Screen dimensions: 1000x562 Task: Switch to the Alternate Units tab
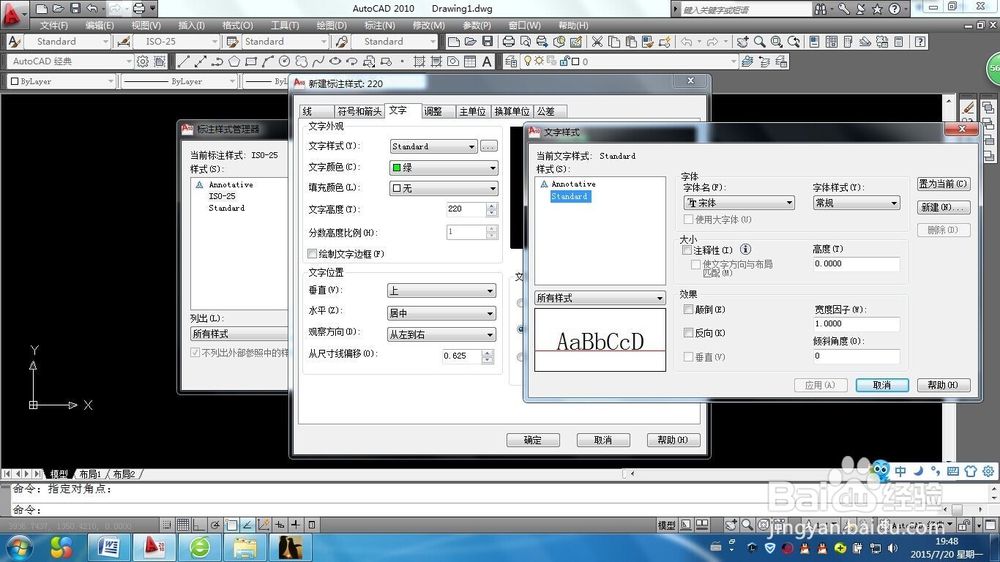512,112
